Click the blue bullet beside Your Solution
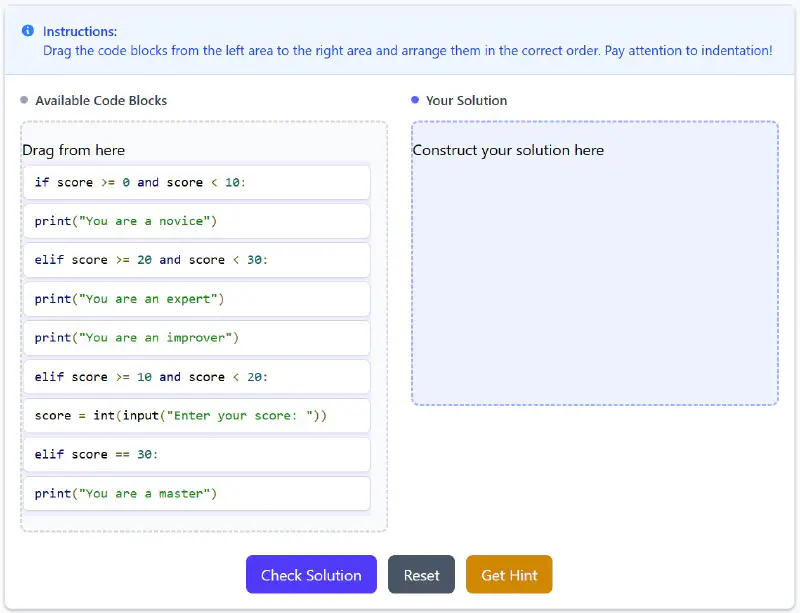800x613 pixels. (x=414, y=100)
